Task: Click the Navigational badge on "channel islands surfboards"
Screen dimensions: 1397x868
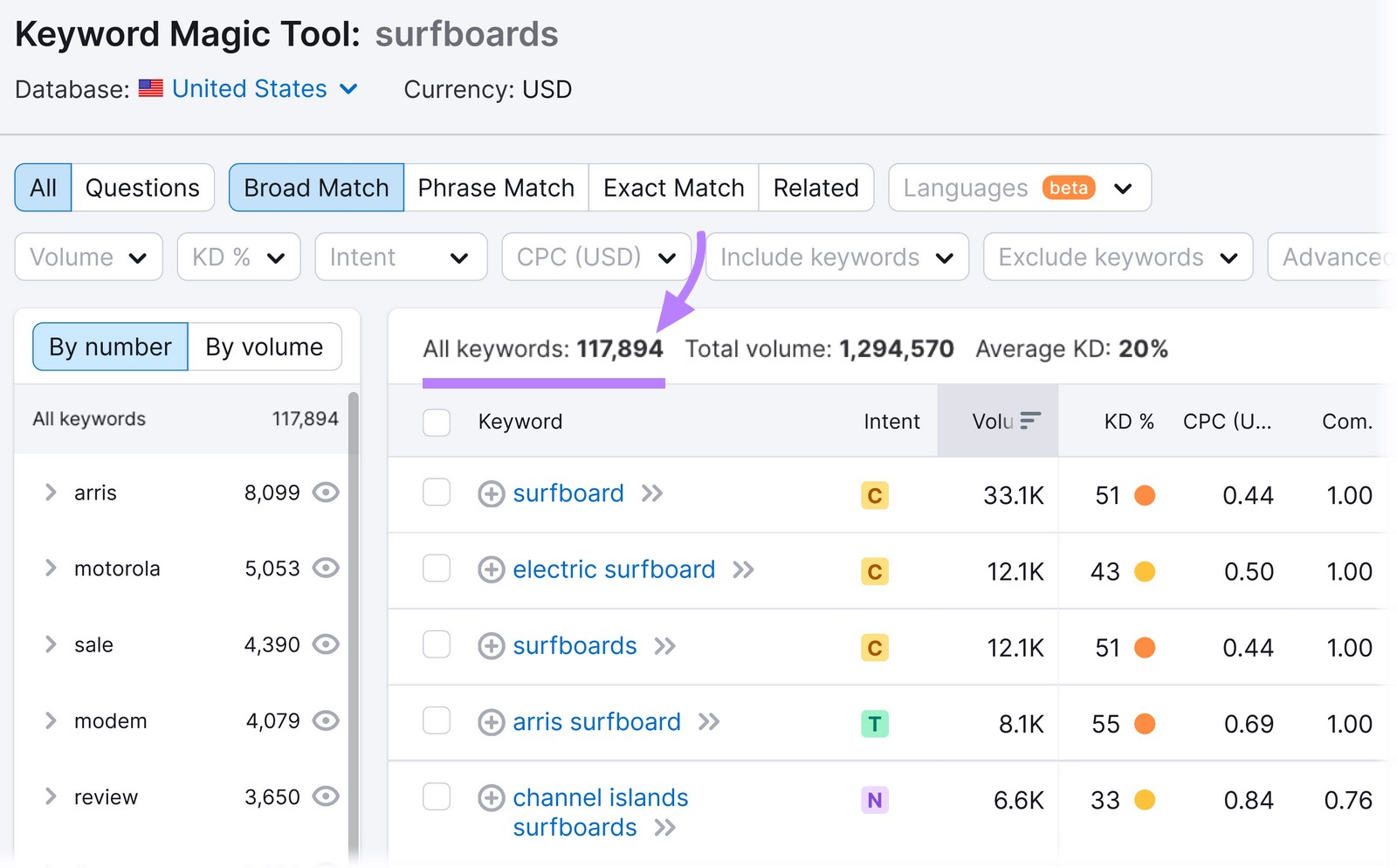Action: [874, 799]
